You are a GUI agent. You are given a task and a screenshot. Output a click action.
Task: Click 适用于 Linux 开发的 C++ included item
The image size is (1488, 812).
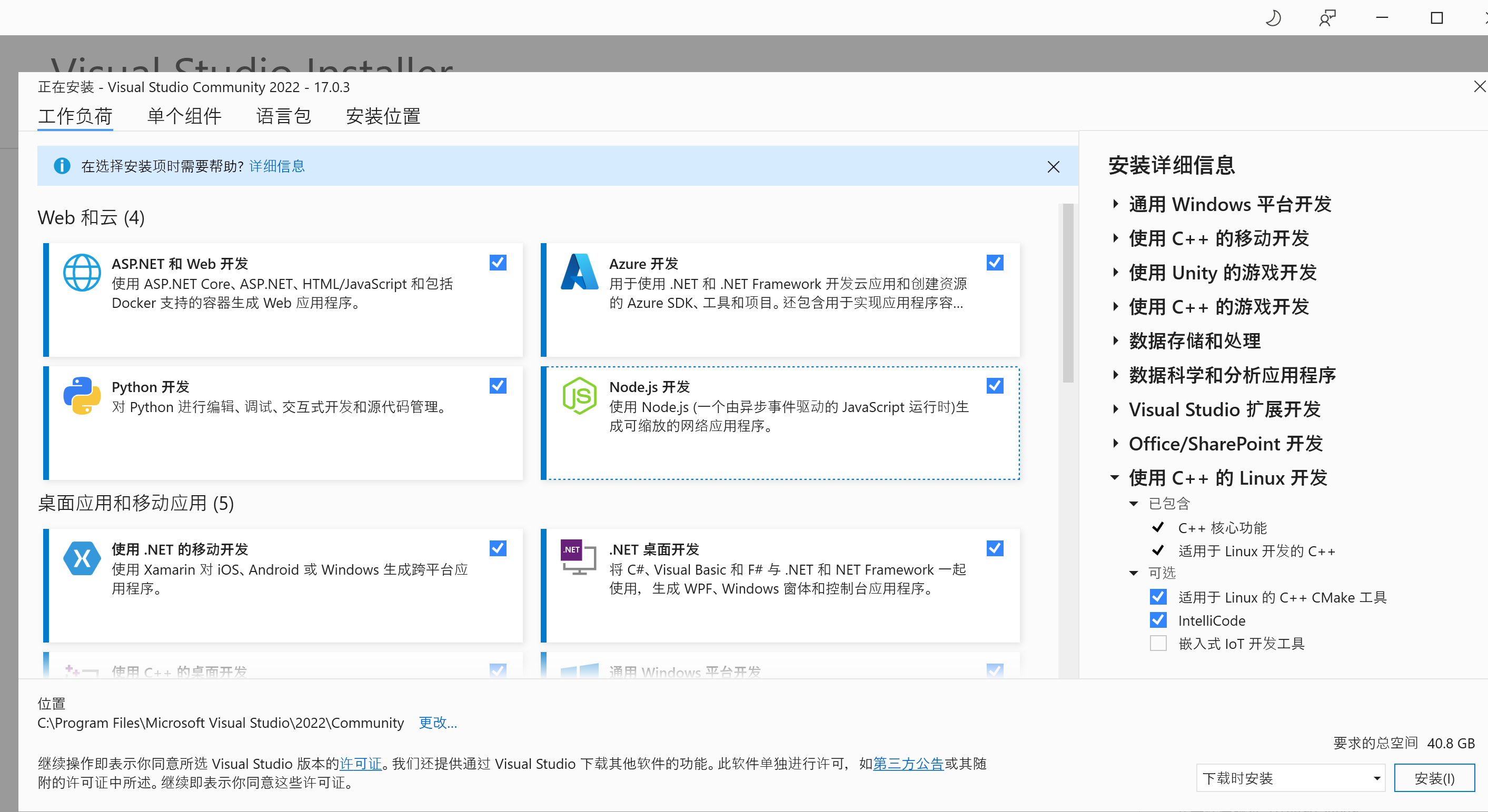click(x=1256, y=551)
